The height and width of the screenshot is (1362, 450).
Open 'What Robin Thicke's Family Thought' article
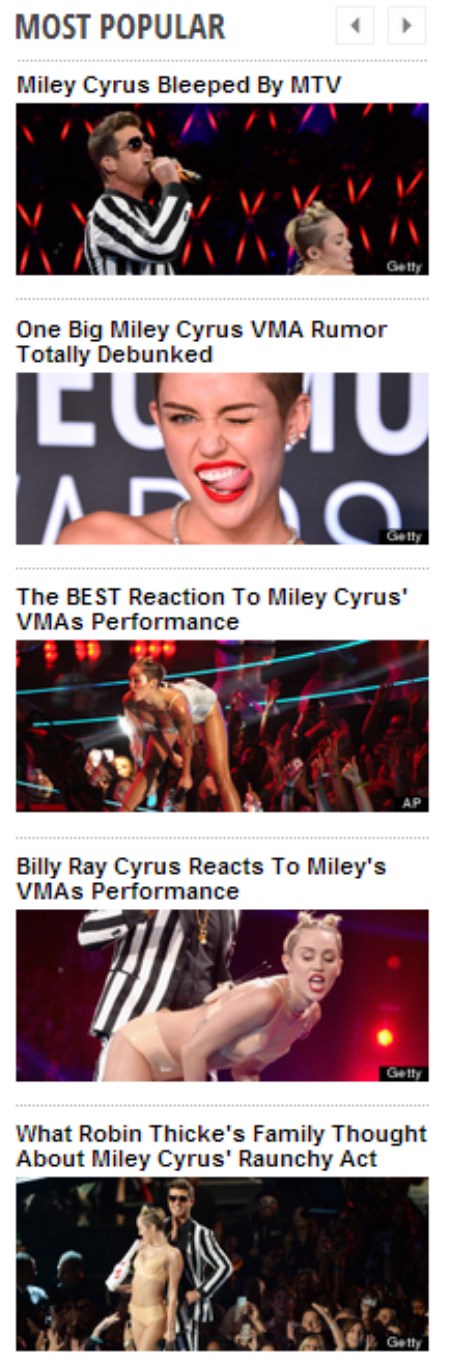click(221, 1146)
